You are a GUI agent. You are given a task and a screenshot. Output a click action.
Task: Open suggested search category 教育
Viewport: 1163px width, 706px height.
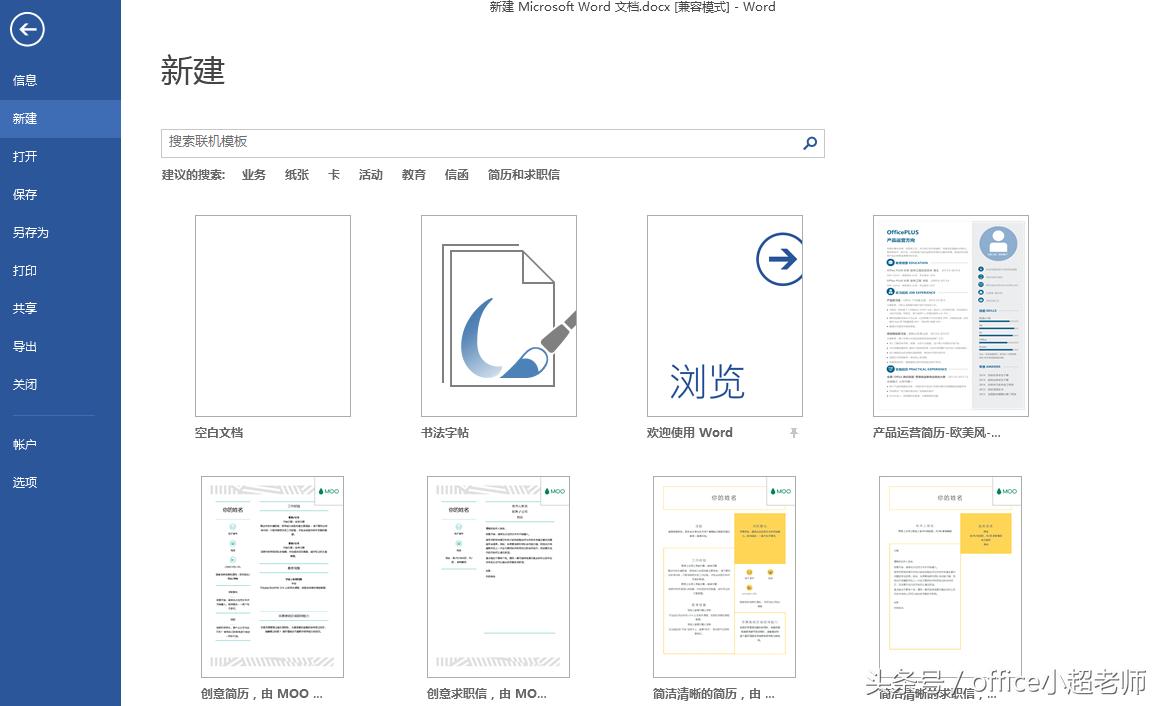[x=413, y=174]
